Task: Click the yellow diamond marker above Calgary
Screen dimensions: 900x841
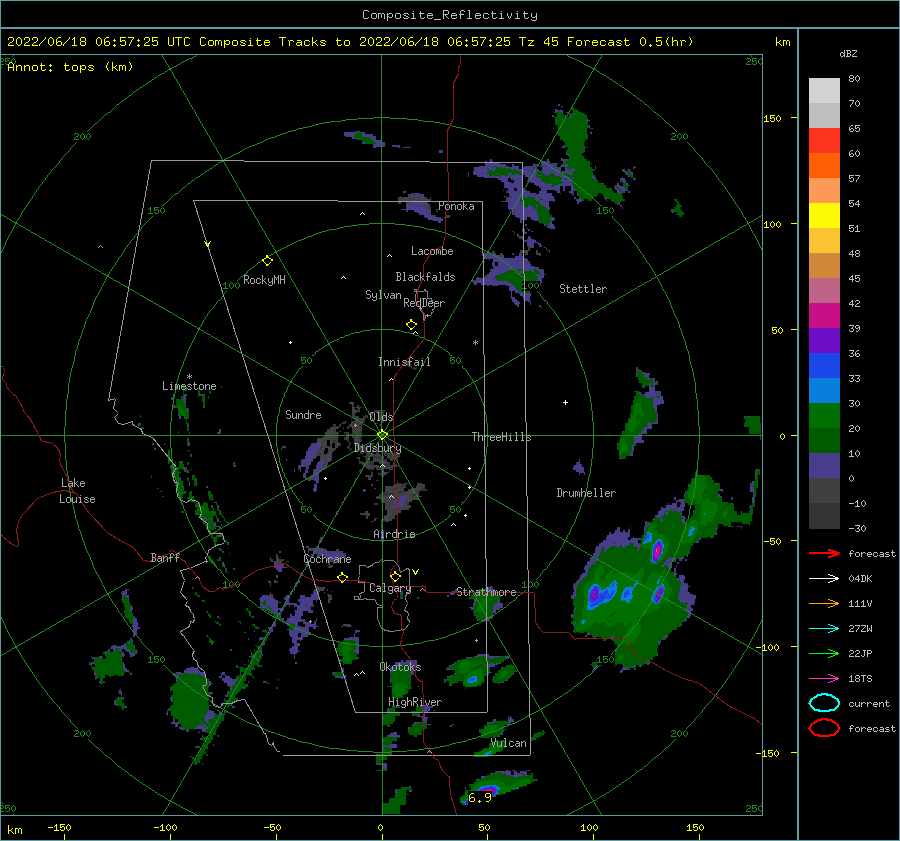Action: pyautogui.click(x=395, y=576)
